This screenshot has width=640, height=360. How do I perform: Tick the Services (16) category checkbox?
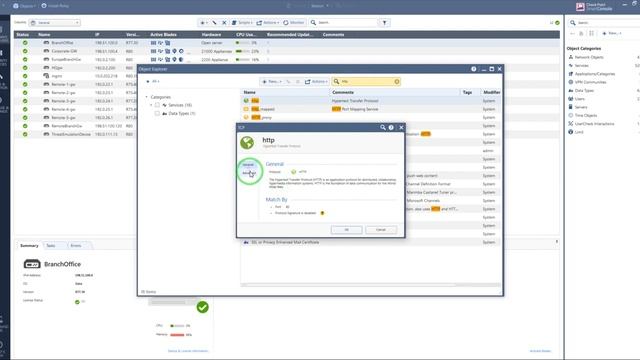[157, 105]
